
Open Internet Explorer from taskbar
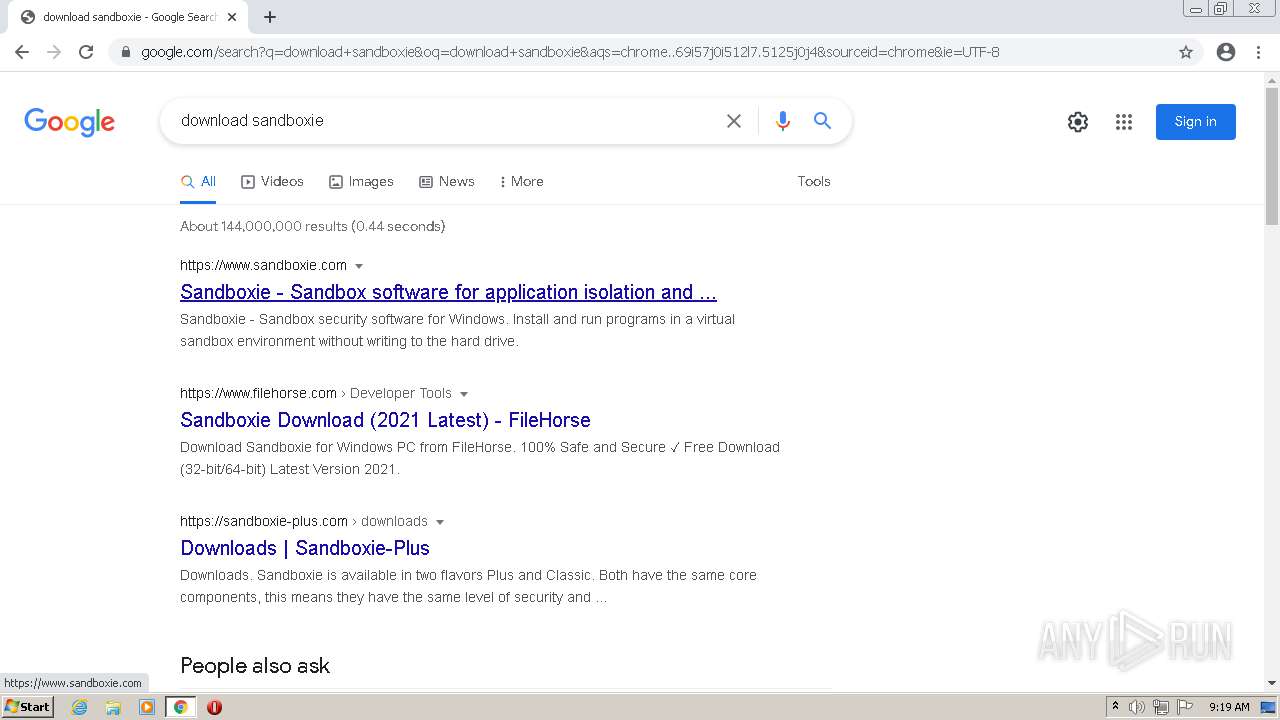[x=80, y=707]
